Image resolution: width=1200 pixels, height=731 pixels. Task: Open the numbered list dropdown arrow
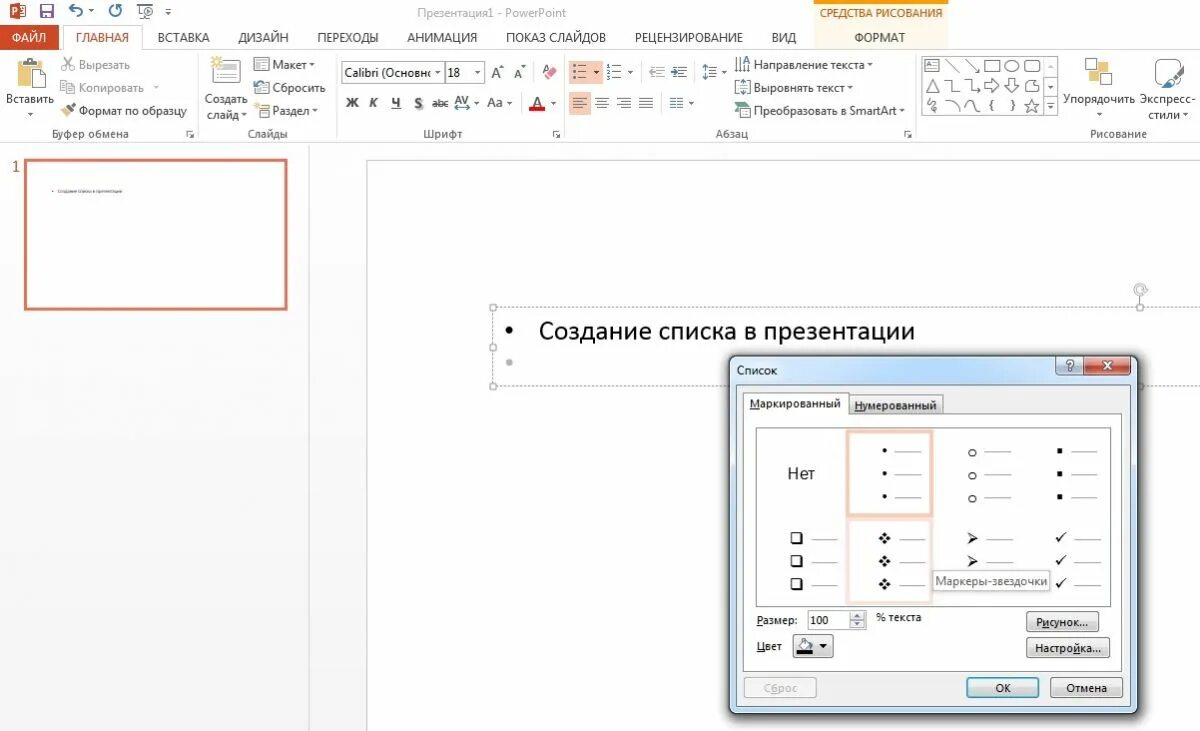tap(630, 72)
